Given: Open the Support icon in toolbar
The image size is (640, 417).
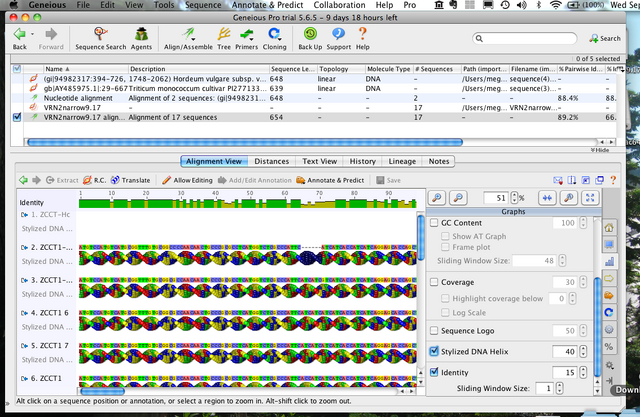Looking at the screenshot, I should tap(338, 34).
